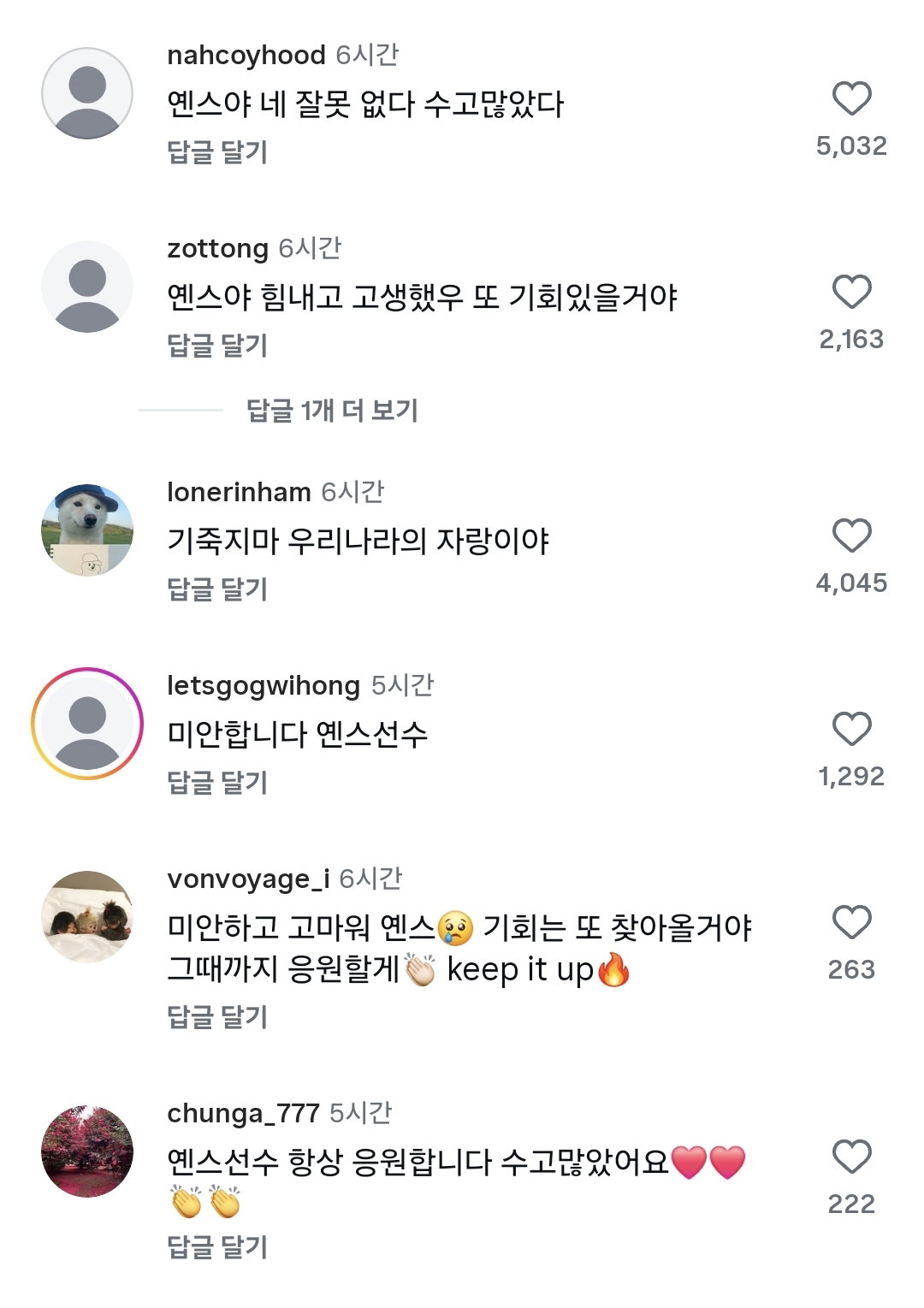View letsgogwihong's story ring avatar
The width and height of the screenshot is (924, 1308).
(87, 724)
